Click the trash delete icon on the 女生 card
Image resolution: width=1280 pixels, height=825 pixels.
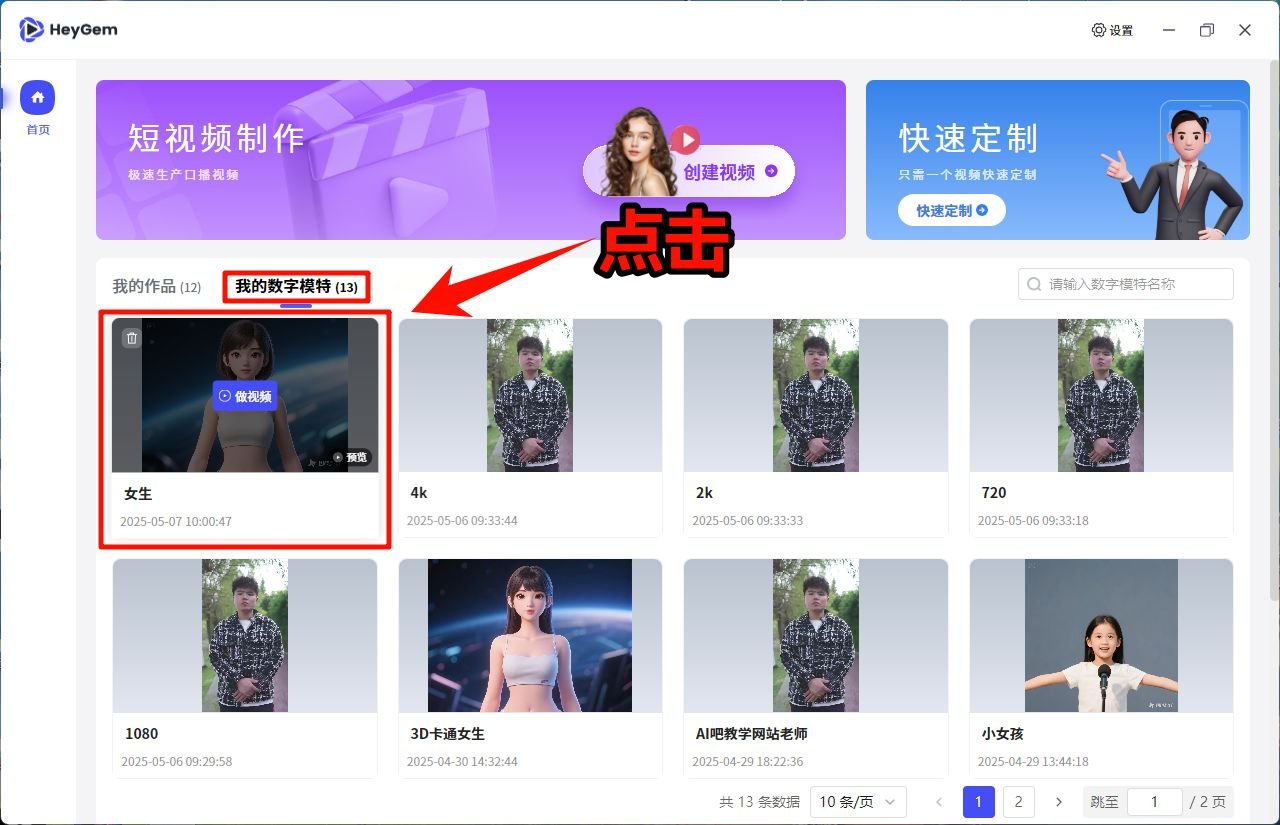(x=131, y=338)
